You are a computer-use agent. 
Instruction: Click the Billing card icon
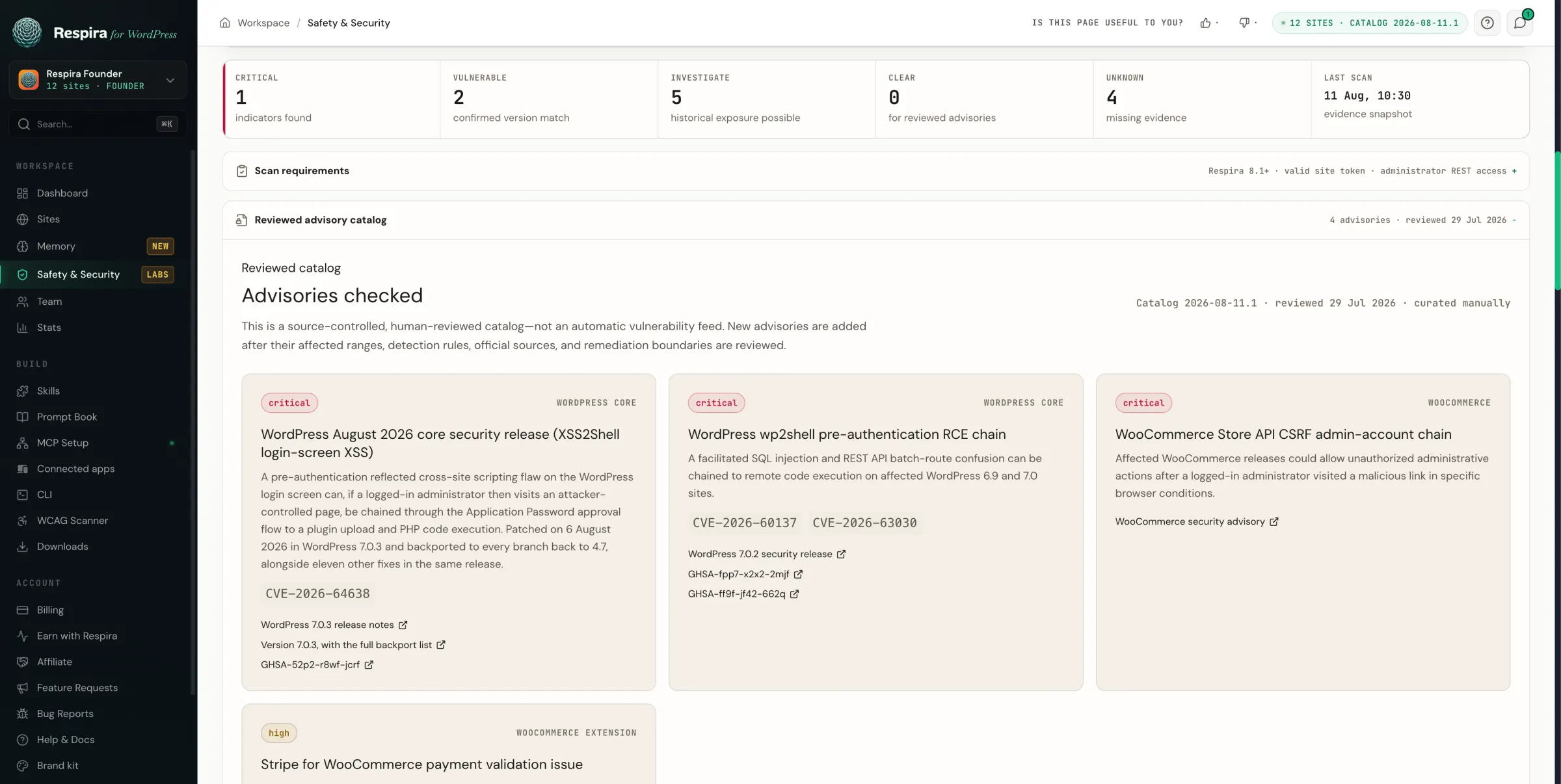click(x=23, y=610)
